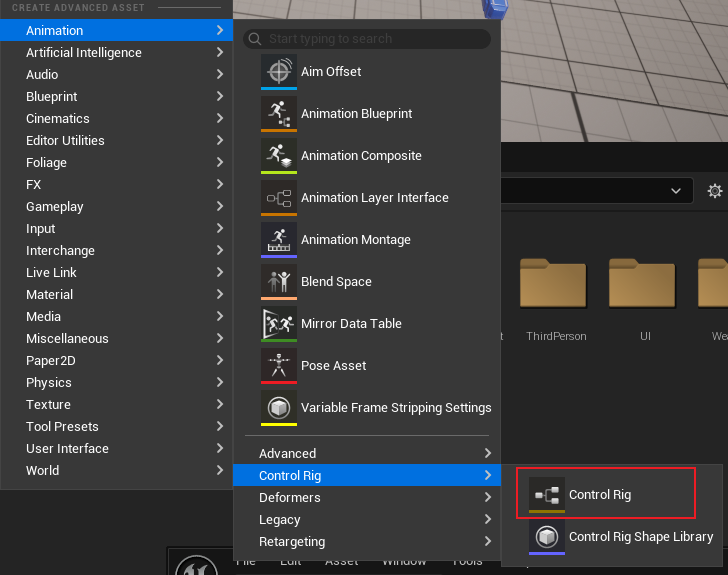The height and width of the screenshot is (575, 728).
Task: Open the Gameplay category
Action: (x=116, y=206)
